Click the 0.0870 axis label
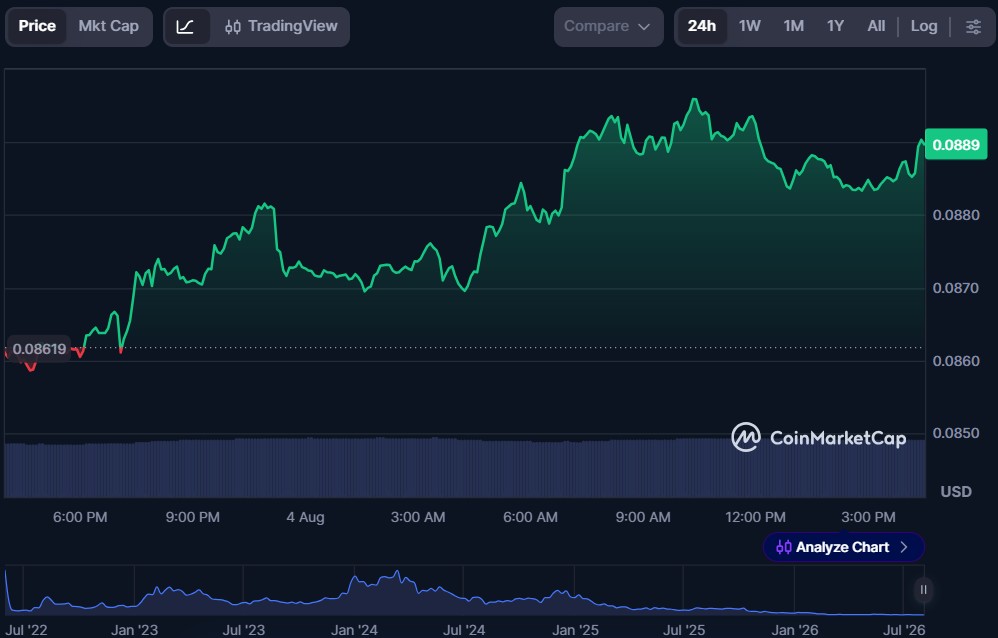 pos(955,288)
